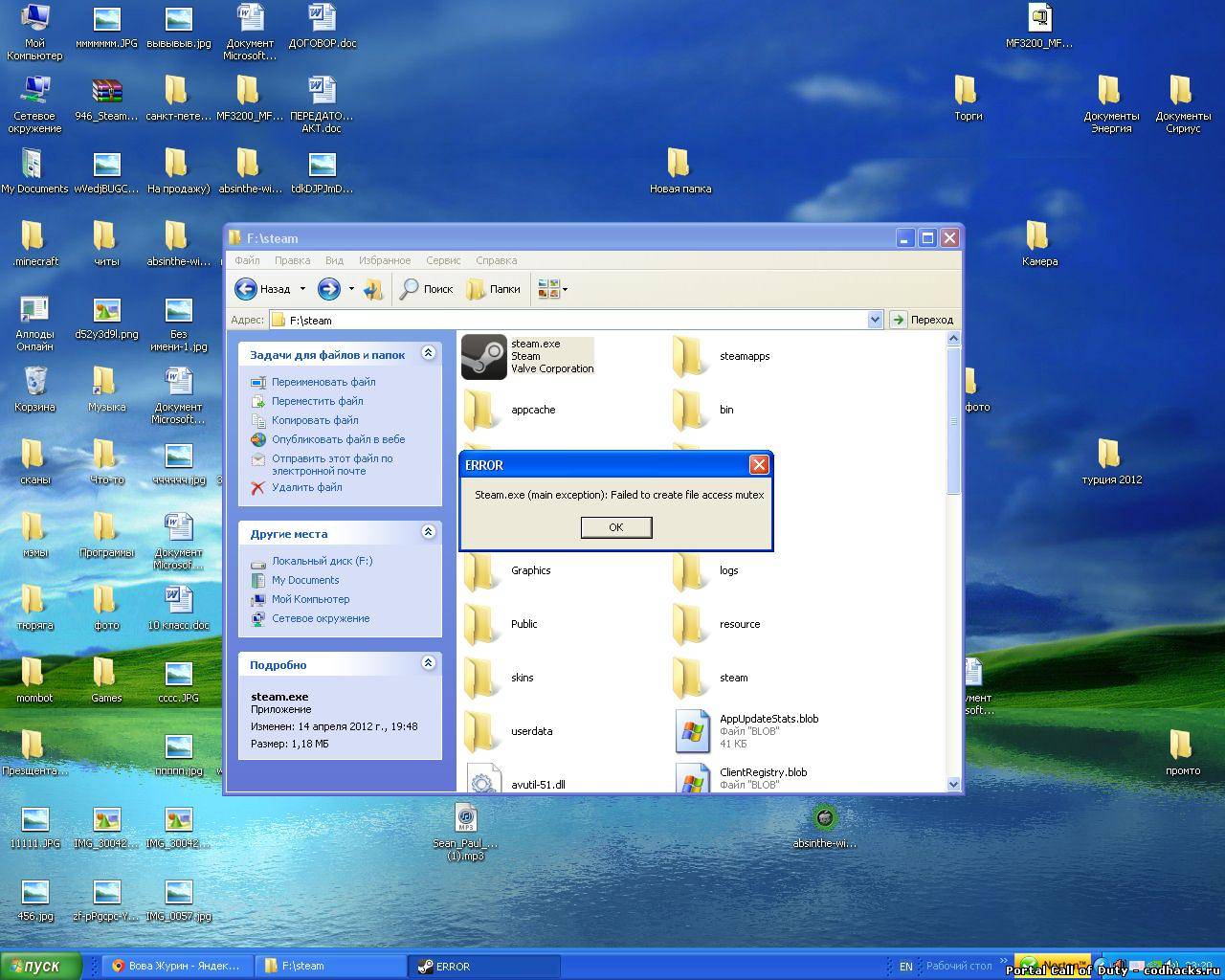Click the Переход go button

[923, 320]
